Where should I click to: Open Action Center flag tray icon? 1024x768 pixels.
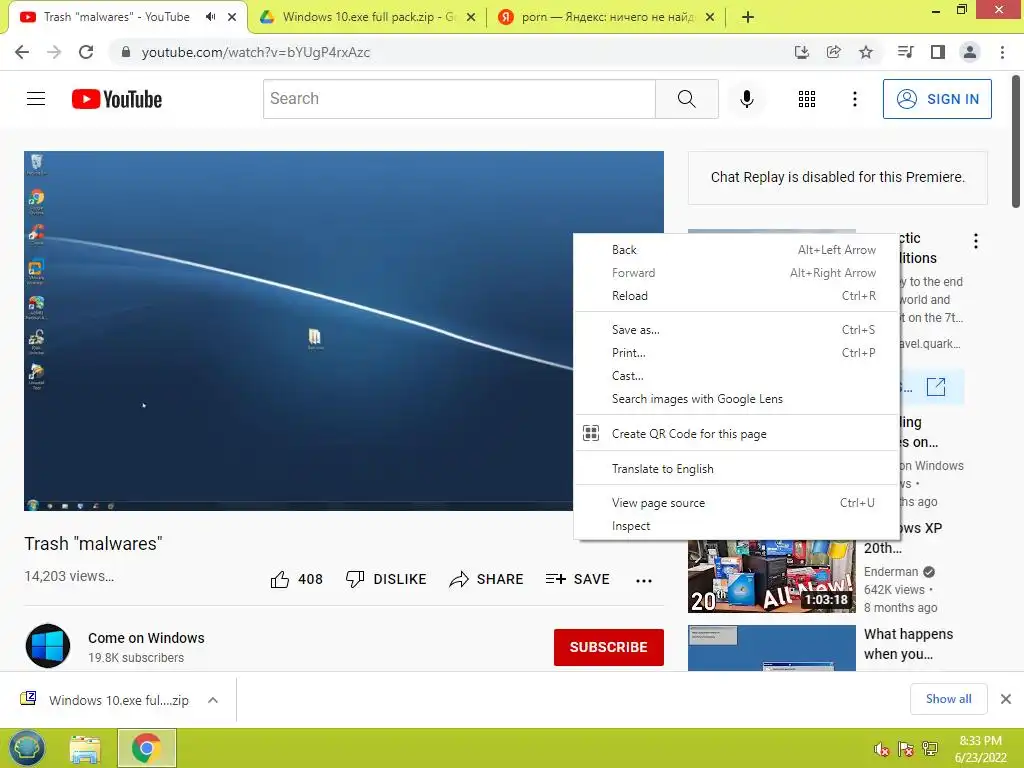pyautogui.click(x=906, y=748)
